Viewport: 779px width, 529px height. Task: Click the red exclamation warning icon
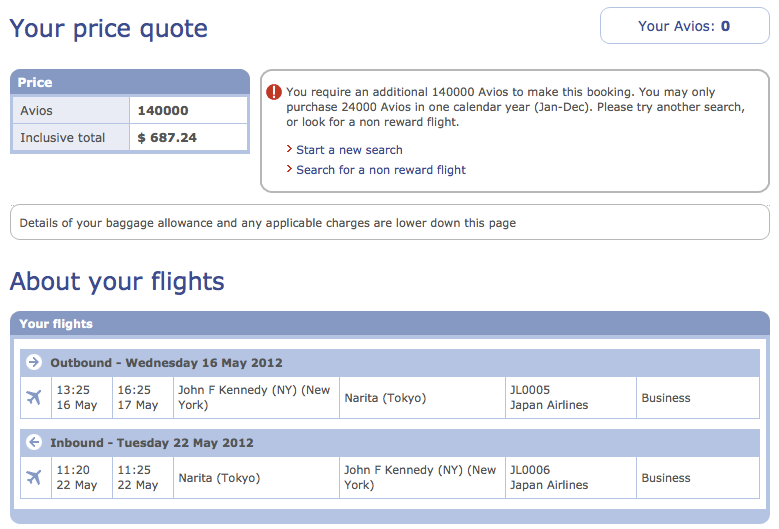click(274, 92)
